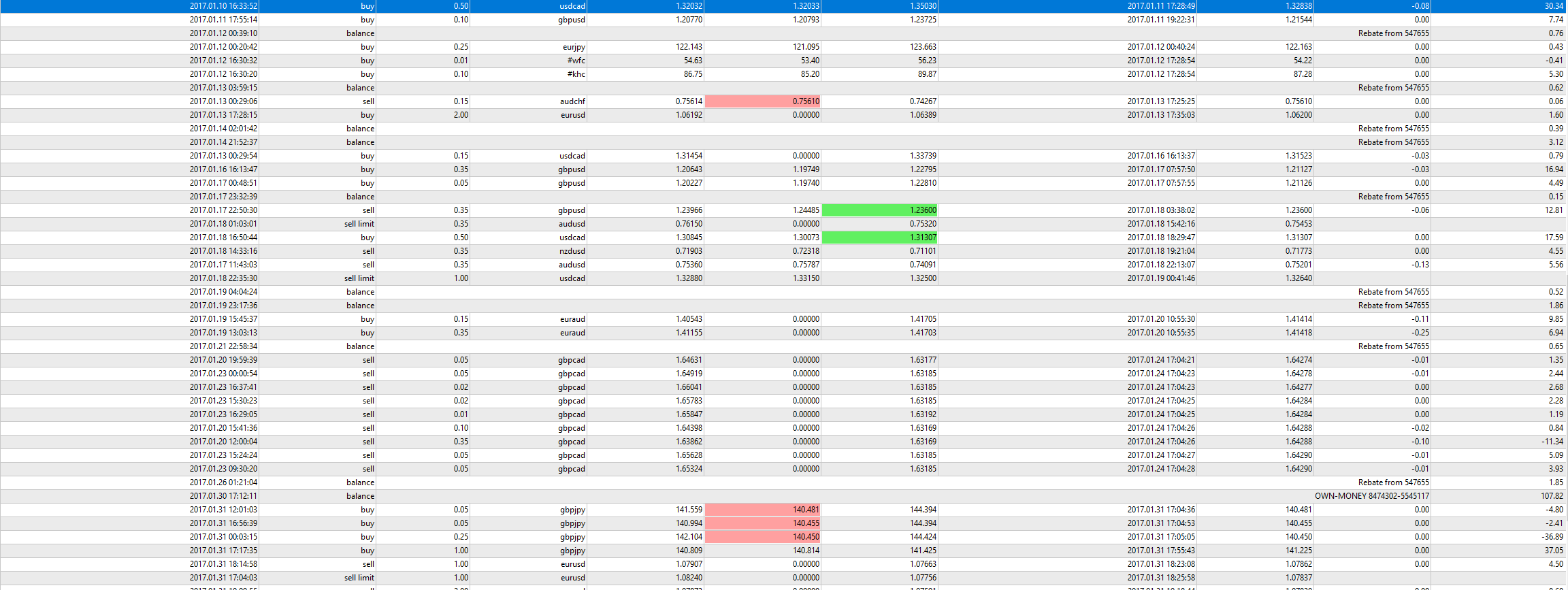Viewport: 1568px width, 590px height.
Task: Select open price 1.65847
Action: pos(689,414)
